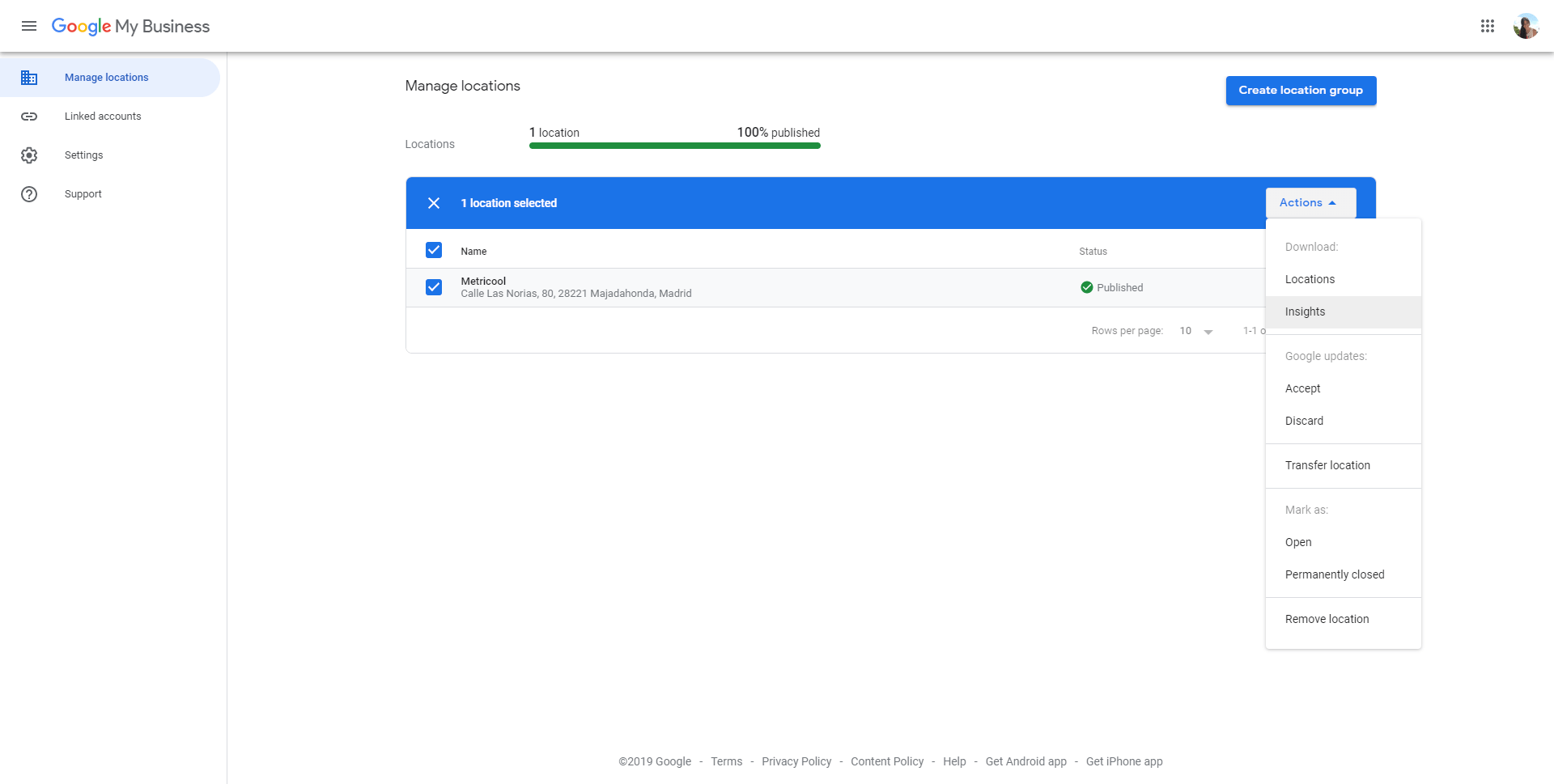The width and height of the screenshot is (1554, 784).
Task: Open Settings in sidebar
Action: point(110,155)
